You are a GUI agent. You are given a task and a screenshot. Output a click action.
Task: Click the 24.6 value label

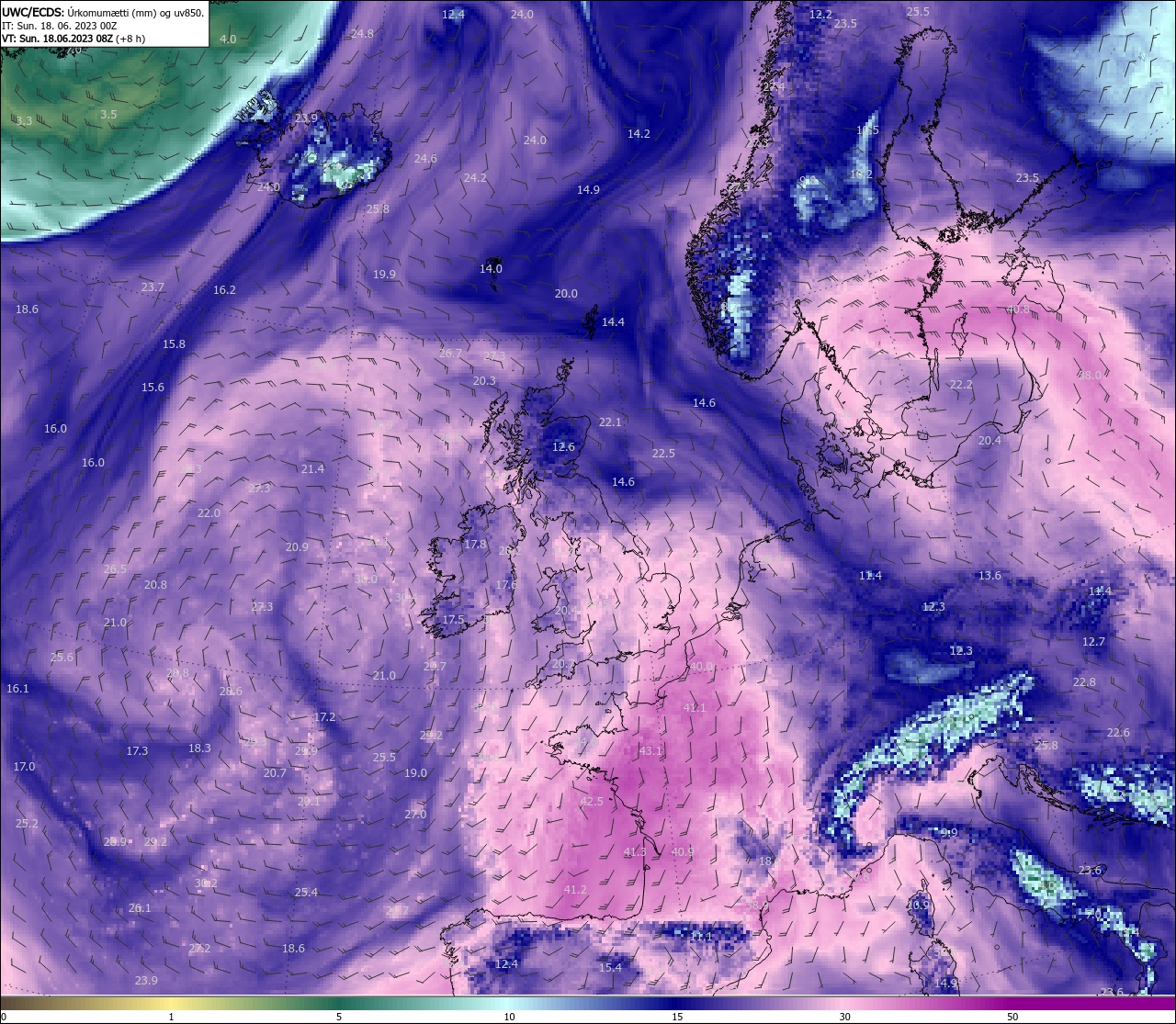[x=425, y=159]
